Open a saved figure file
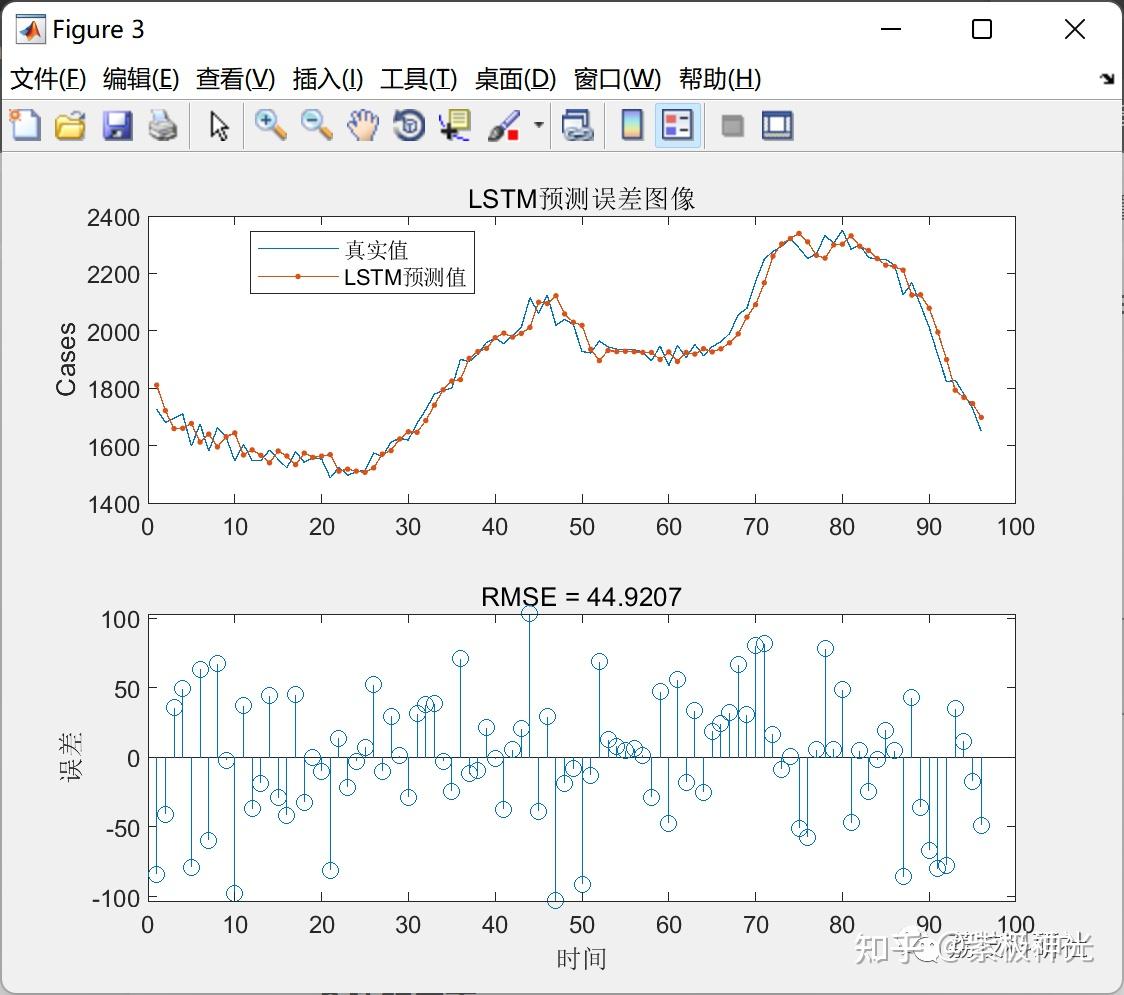The height and width of the screenshot is (995, 1124). (x=70, y=125)
